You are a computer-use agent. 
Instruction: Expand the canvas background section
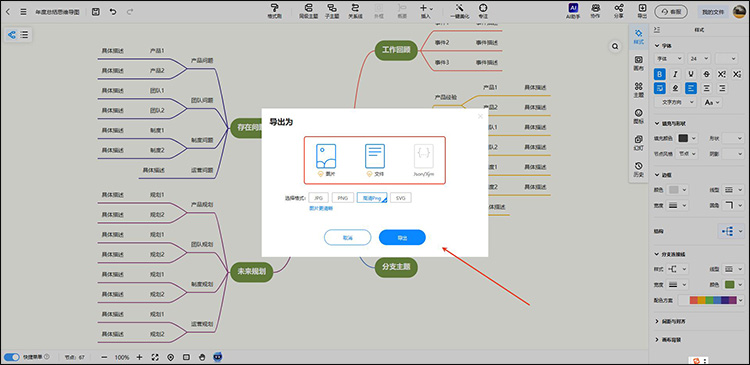(657, 339)
